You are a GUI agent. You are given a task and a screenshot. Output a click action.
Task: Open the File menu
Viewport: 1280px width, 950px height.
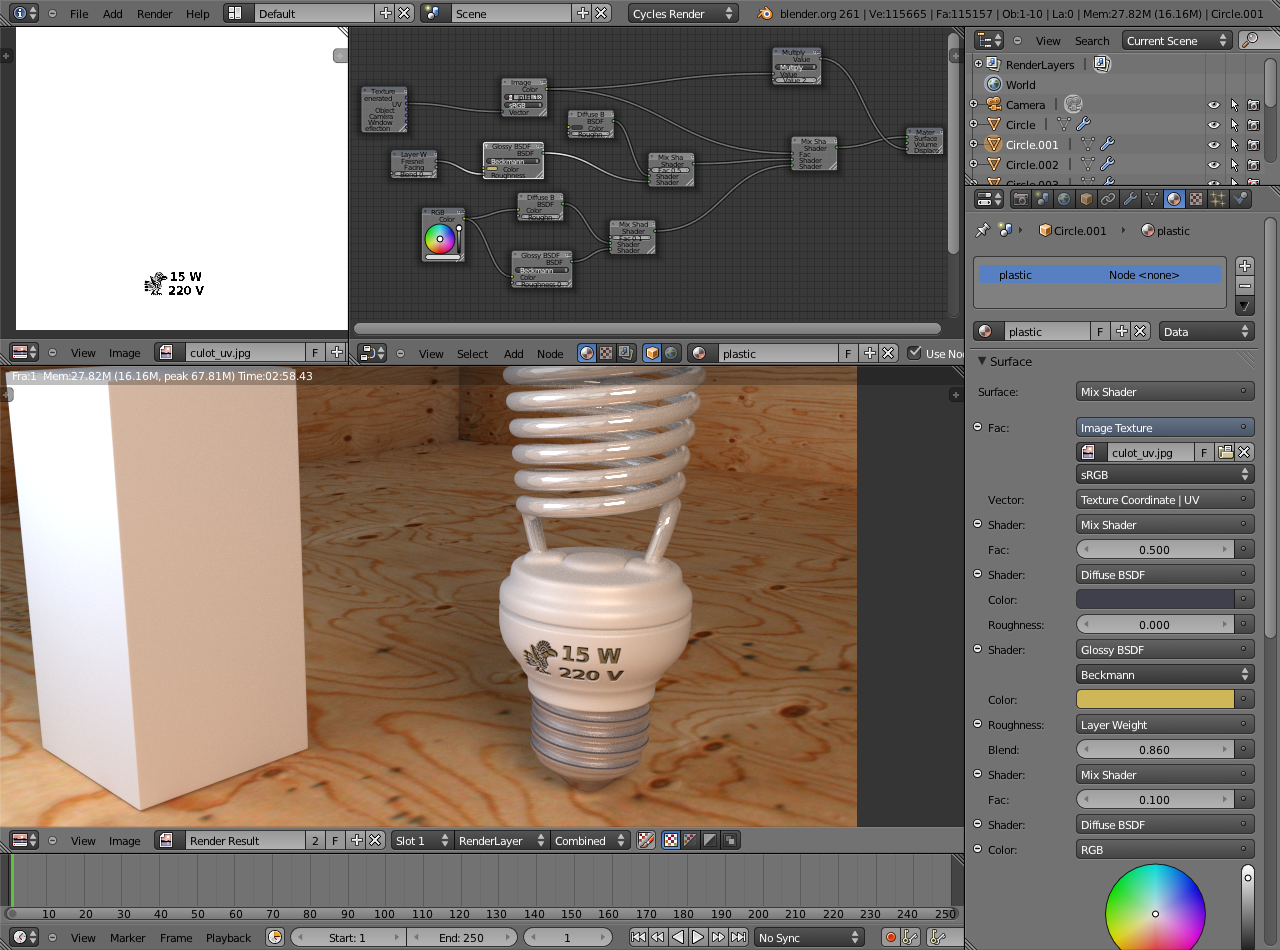coord(79,14)
